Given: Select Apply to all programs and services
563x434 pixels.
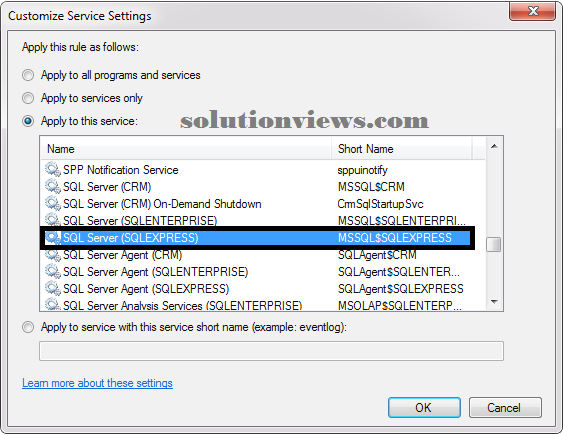Looking at the screenshot, I should point(28,75).
